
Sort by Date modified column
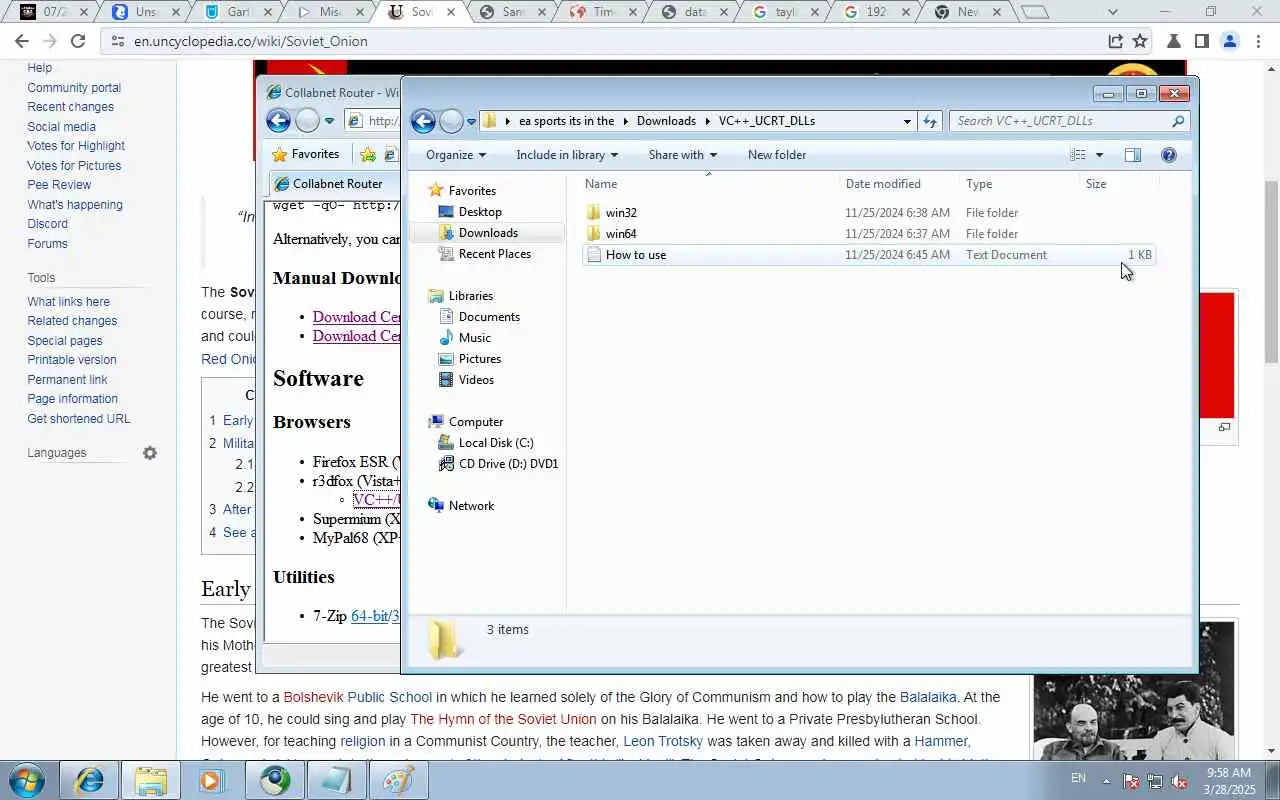(x=883, y=184)
